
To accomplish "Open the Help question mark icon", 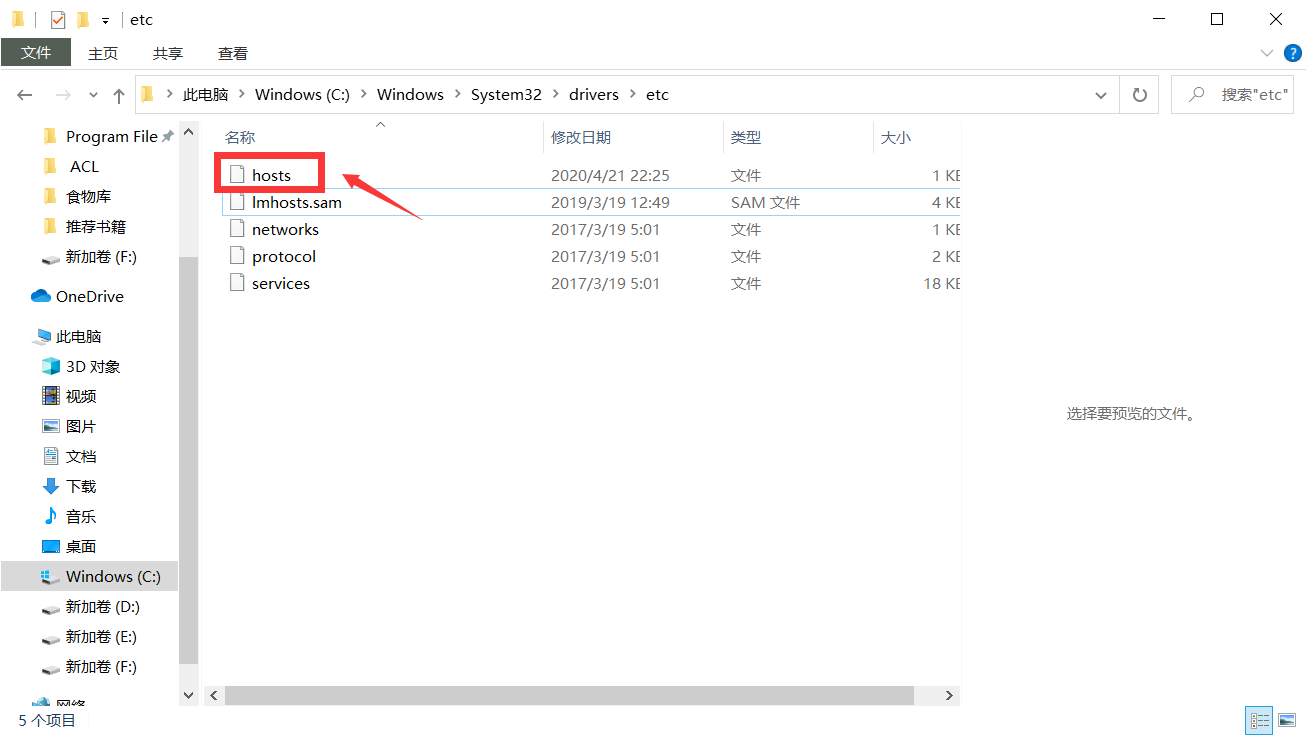I will [x=1292, y=53].
